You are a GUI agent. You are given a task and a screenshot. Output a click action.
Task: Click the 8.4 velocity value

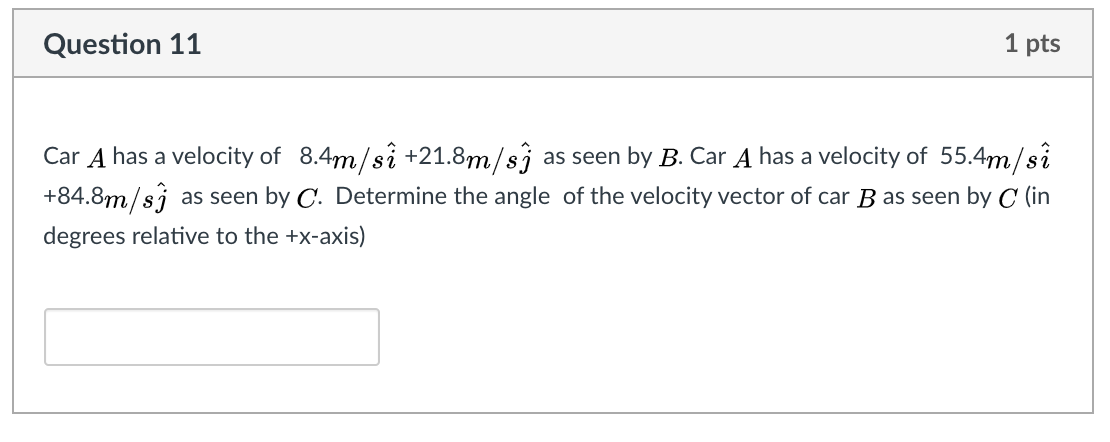point(315,157)
